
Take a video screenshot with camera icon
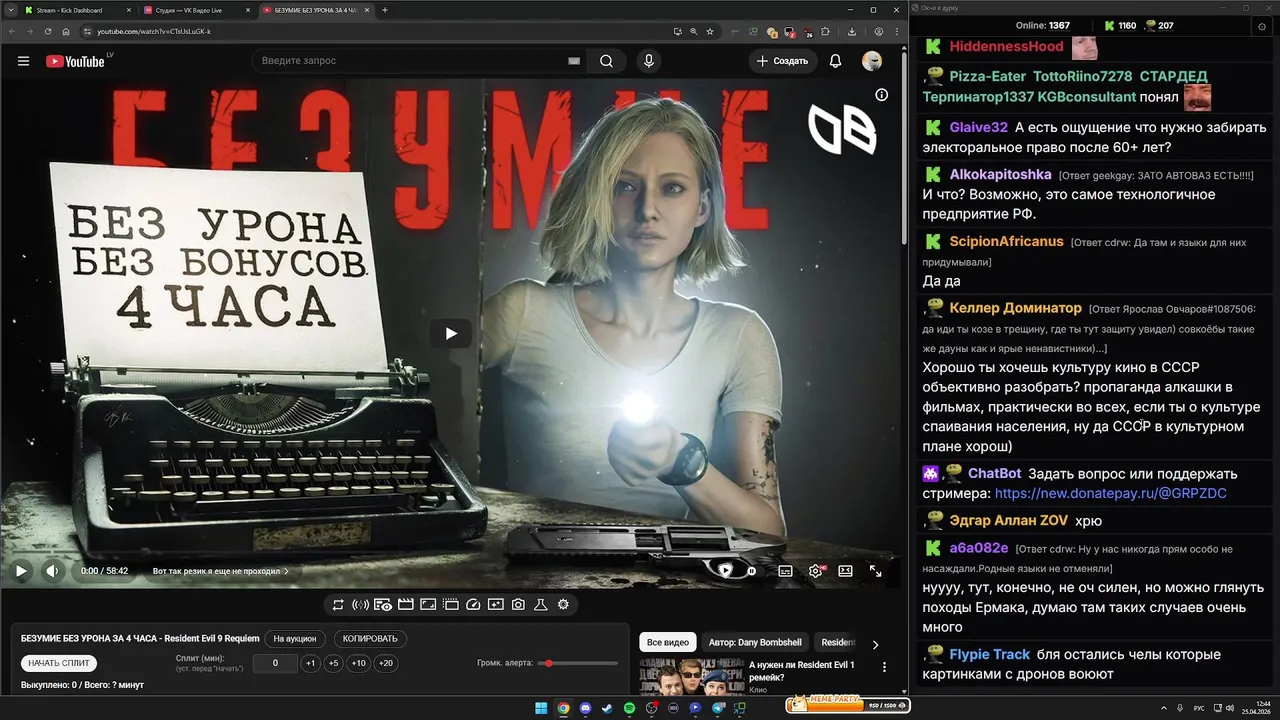click(518, 604)
